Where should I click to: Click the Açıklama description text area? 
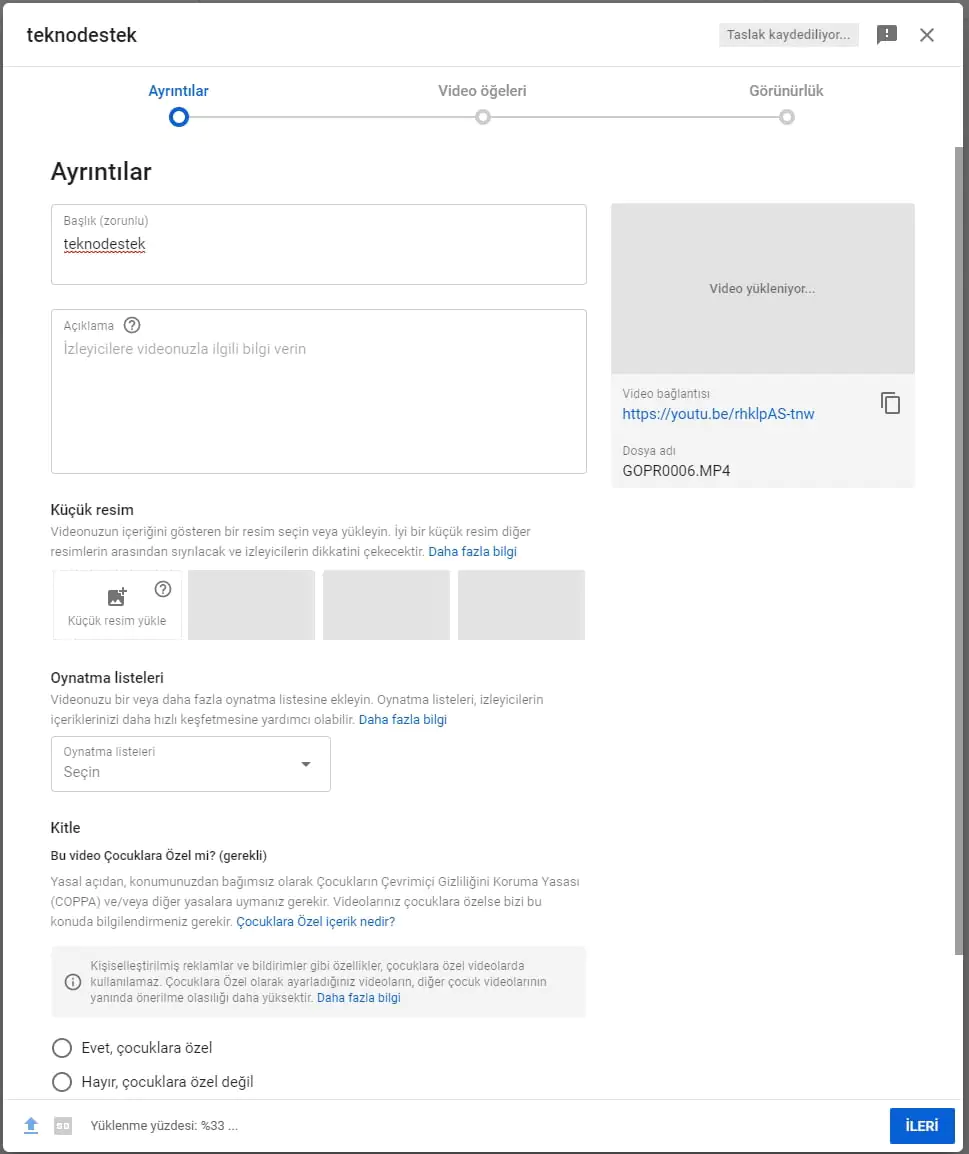[x=319, y=392]
